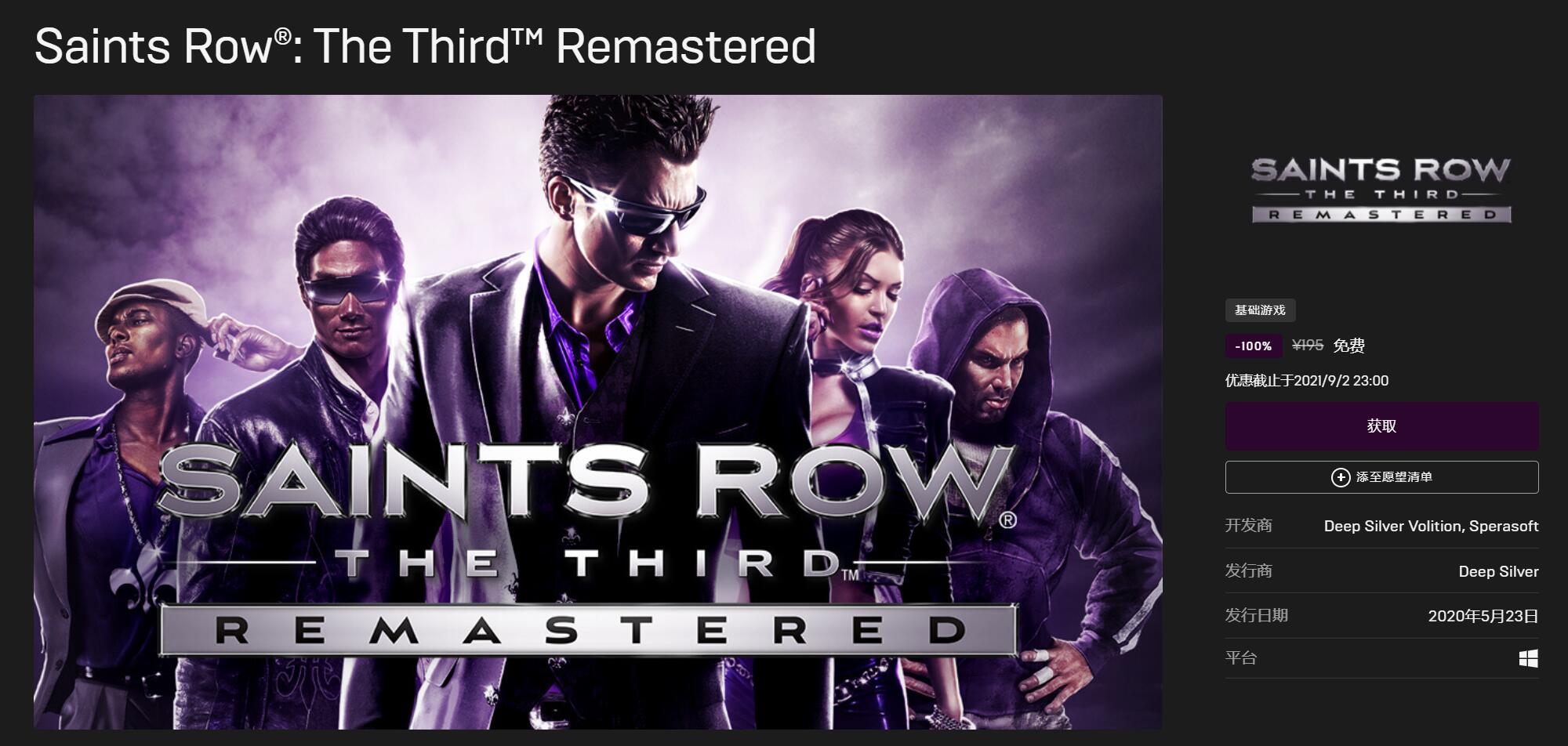Click the plus circle wishlist icon
The width and height of the screenshot is (1568, 746).
[x=1341, y=477]
